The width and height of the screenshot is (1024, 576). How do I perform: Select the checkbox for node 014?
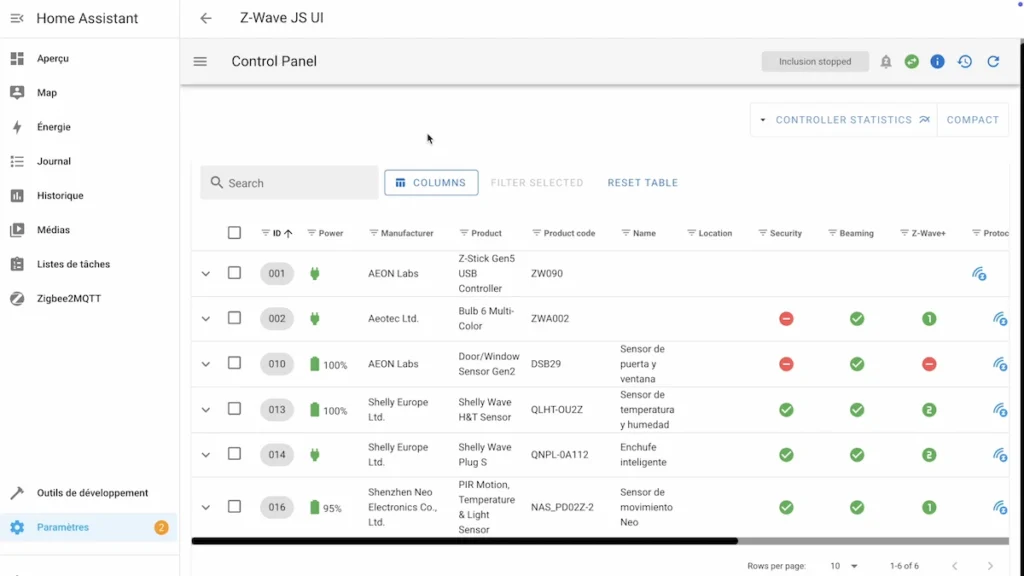click(234, 454)
